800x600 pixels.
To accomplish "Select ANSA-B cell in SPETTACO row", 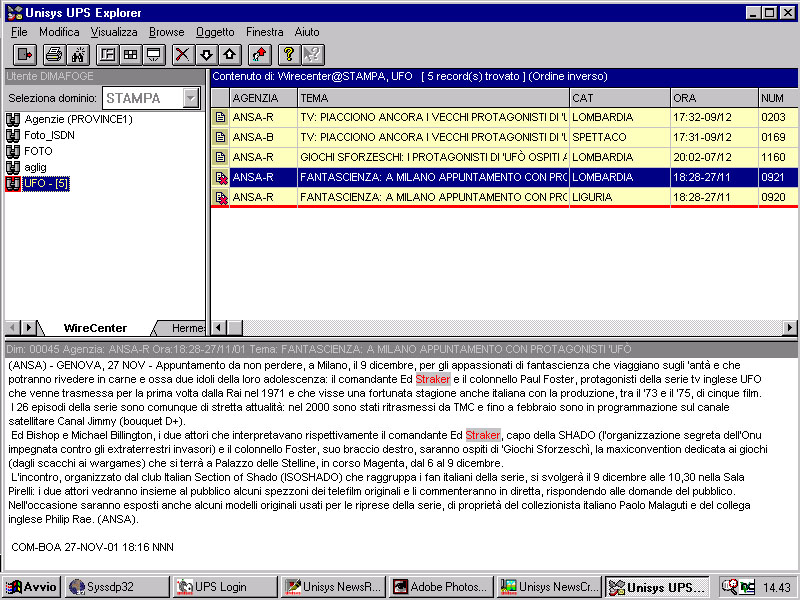I will click(263, 137).
